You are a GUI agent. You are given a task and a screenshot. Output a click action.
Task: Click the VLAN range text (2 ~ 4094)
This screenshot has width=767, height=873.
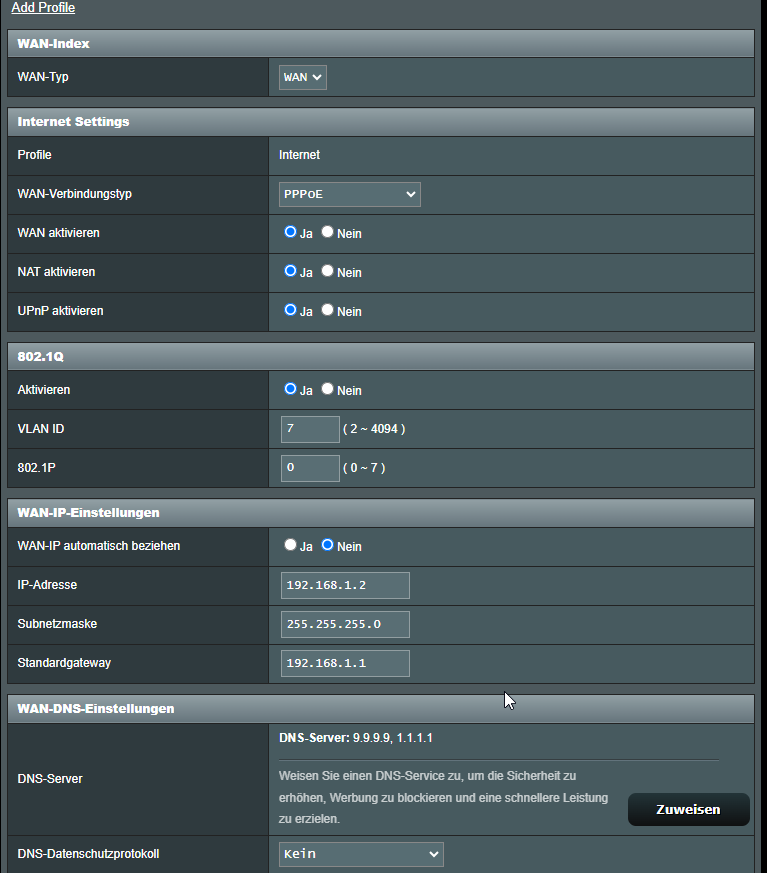pyautogui.click(x=374, y=429)
